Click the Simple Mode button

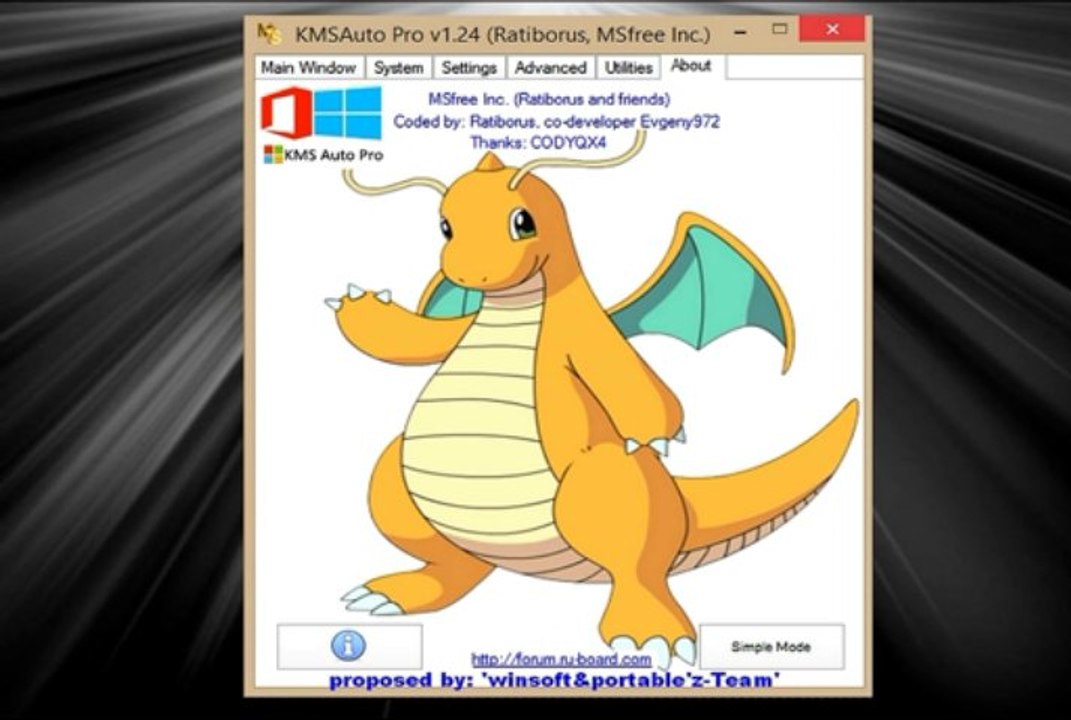(x=771, y=646)
